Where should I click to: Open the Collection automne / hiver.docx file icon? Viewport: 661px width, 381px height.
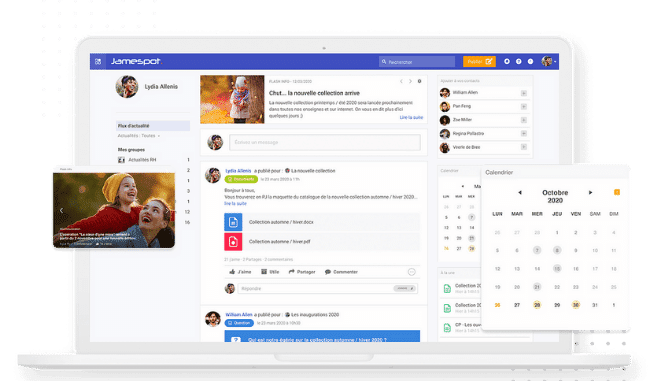coord(233,222)
